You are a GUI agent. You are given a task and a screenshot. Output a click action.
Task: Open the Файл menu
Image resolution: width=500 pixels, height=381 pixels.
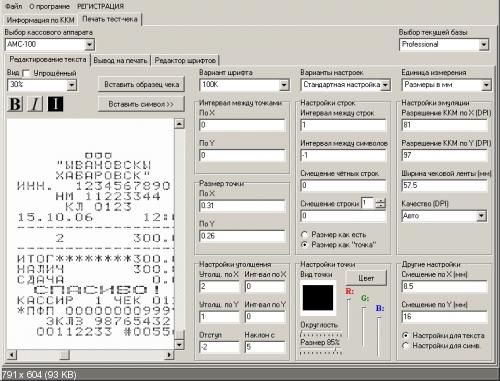14,6
